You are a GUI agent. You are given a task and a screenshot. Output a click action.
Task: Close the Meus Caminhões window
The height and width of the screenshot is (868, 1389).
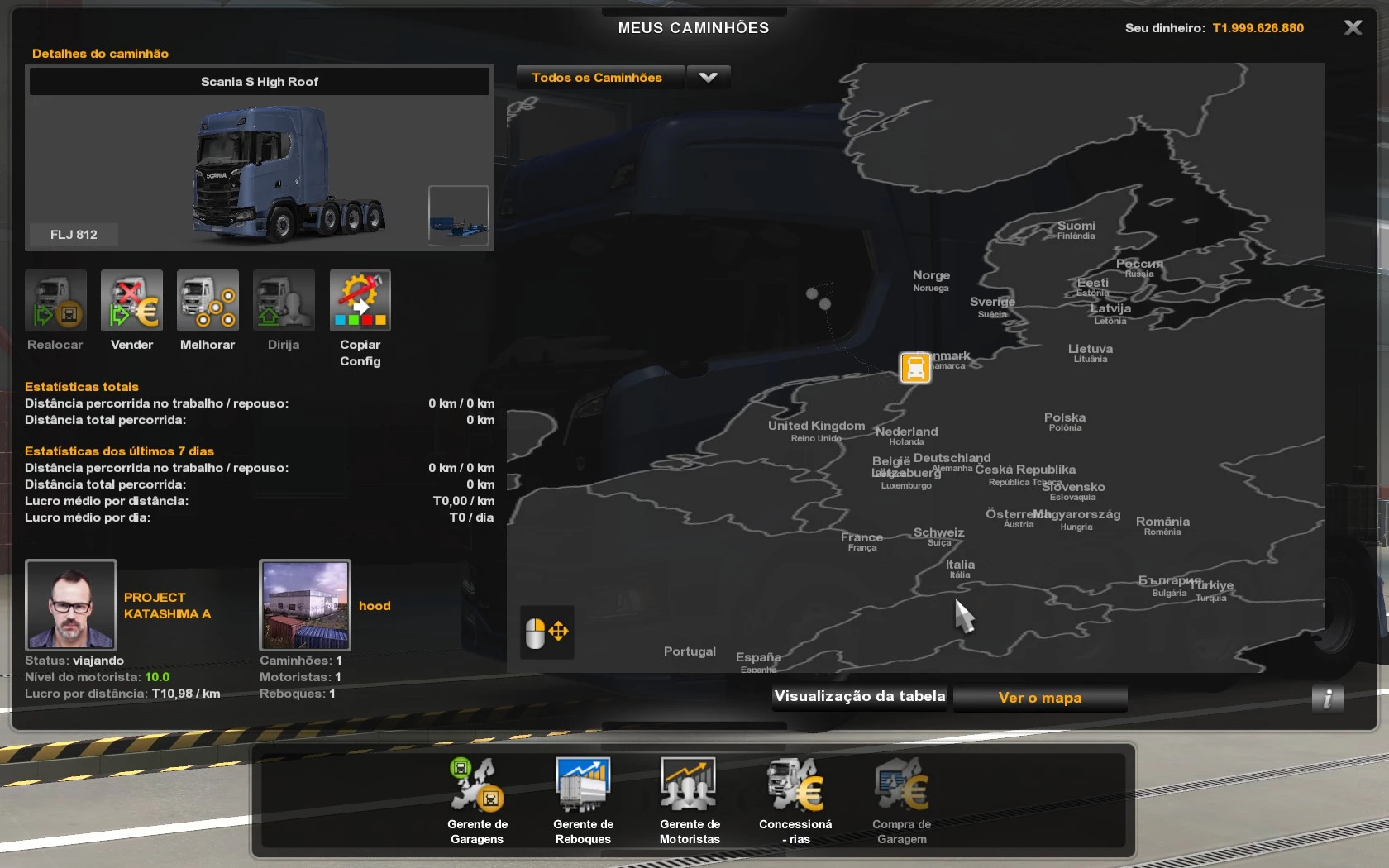[1353, 28]
